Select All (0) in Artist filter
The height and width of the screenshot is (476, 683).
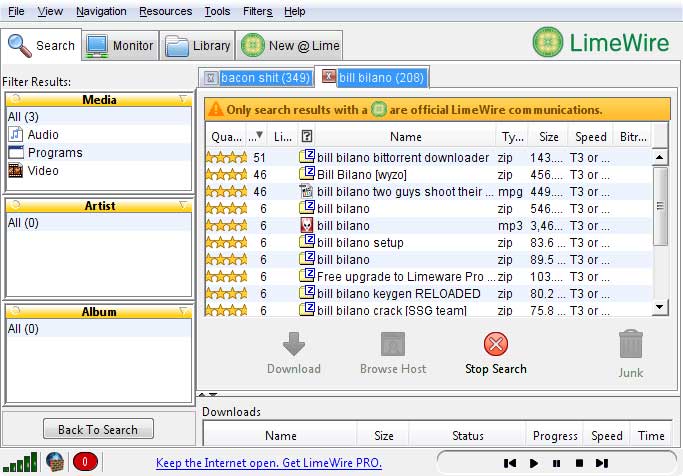[99, 223]
